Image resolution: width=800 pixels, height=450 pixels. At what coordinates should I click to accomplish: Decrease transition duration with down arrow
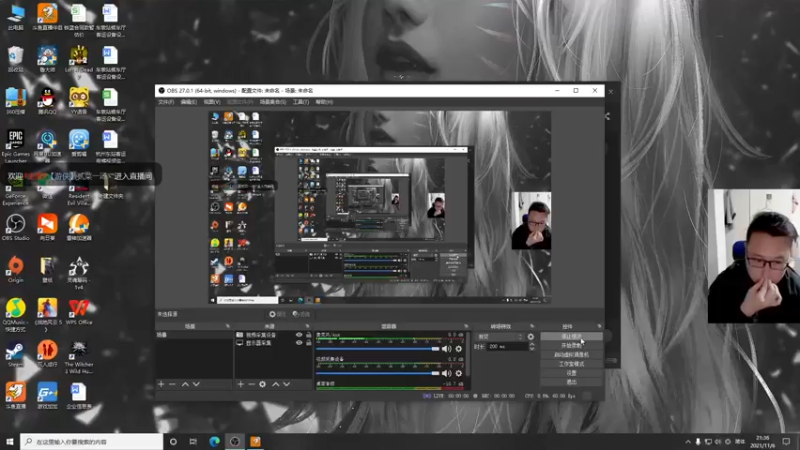click(x=532, y=348)
